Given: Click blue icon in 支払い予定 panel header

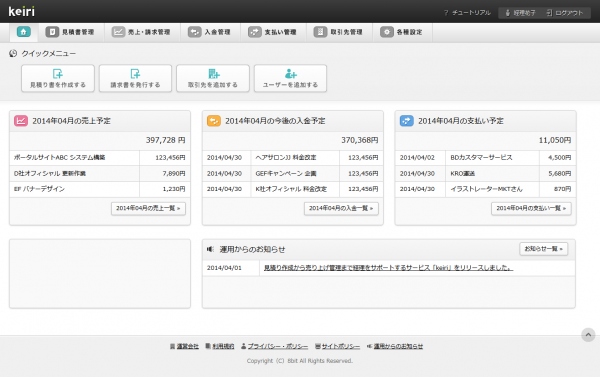Looking at the screenshot, I should (406, 121).
